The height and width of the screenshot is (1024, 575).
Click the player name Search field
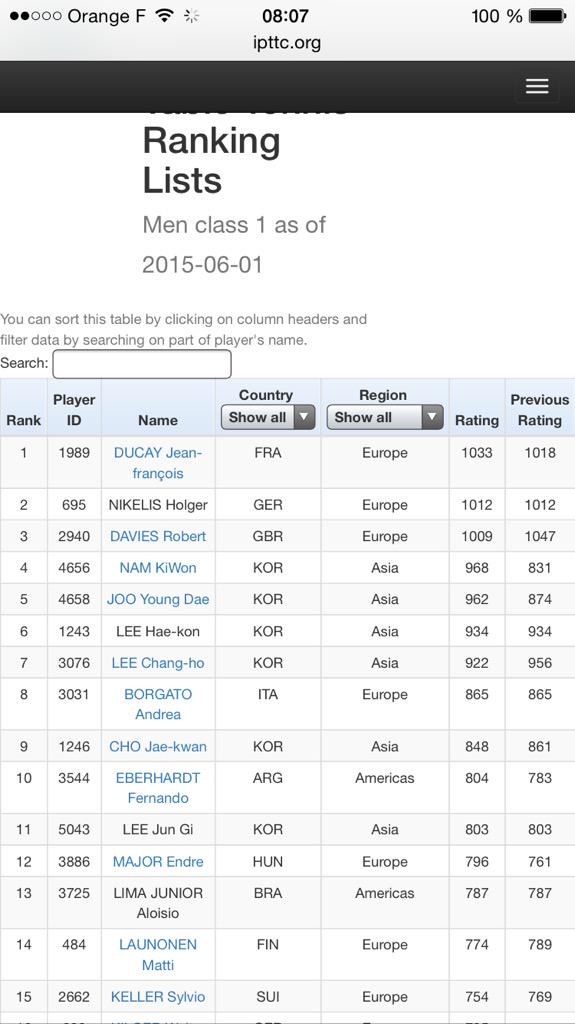click(x=142, y=364)
